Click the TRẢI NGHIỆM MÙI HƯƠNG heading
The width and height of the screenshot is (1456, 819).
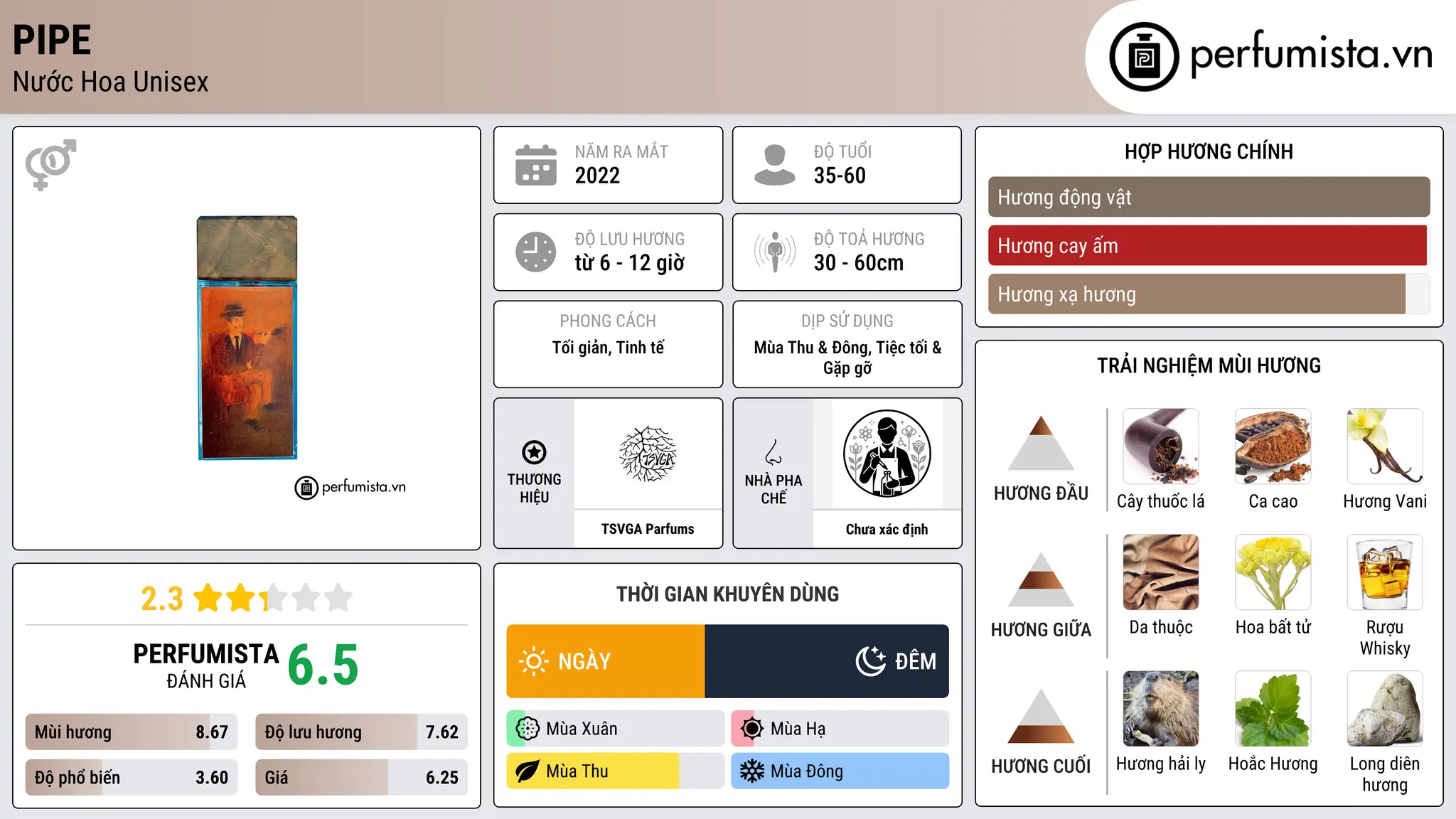coord(1209,365)
